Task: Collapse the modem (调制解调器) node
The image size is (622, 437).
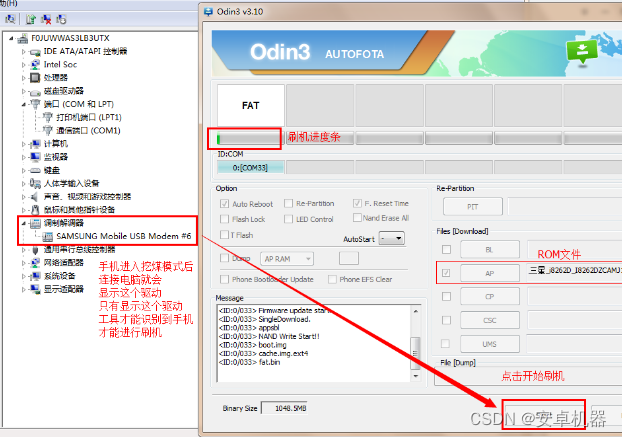Action: [23, 223]
